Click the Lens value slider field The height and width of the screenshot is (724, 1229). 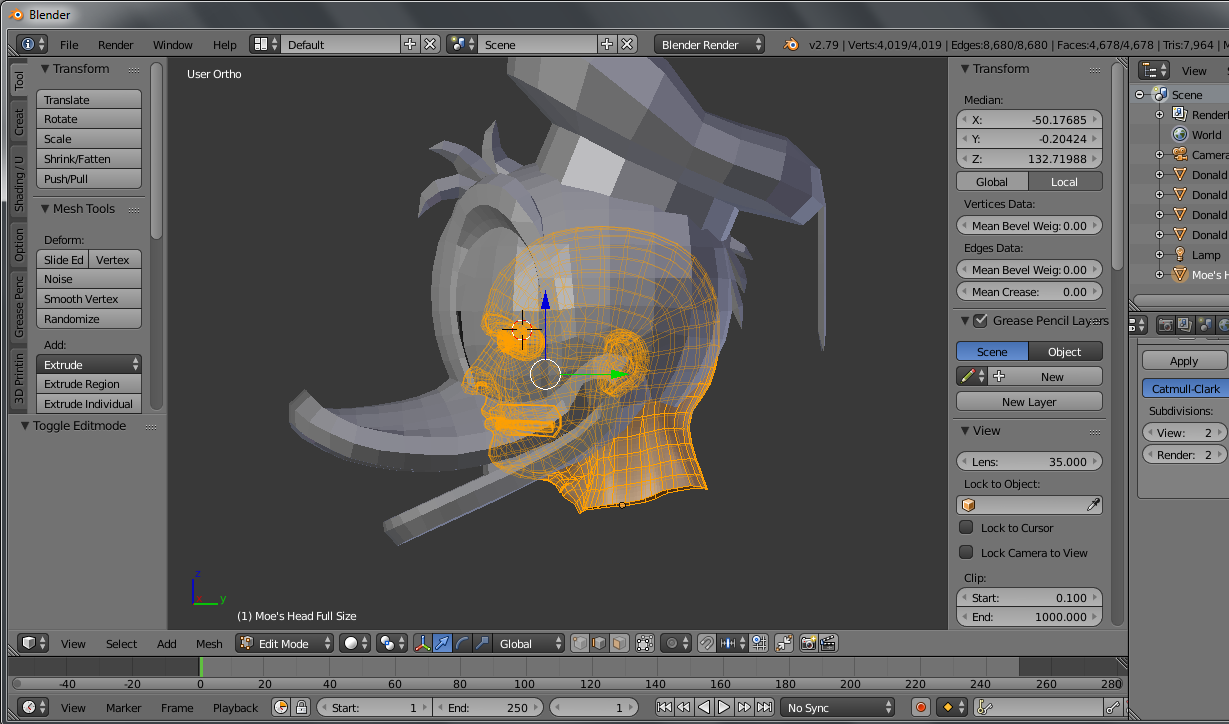1029,462
